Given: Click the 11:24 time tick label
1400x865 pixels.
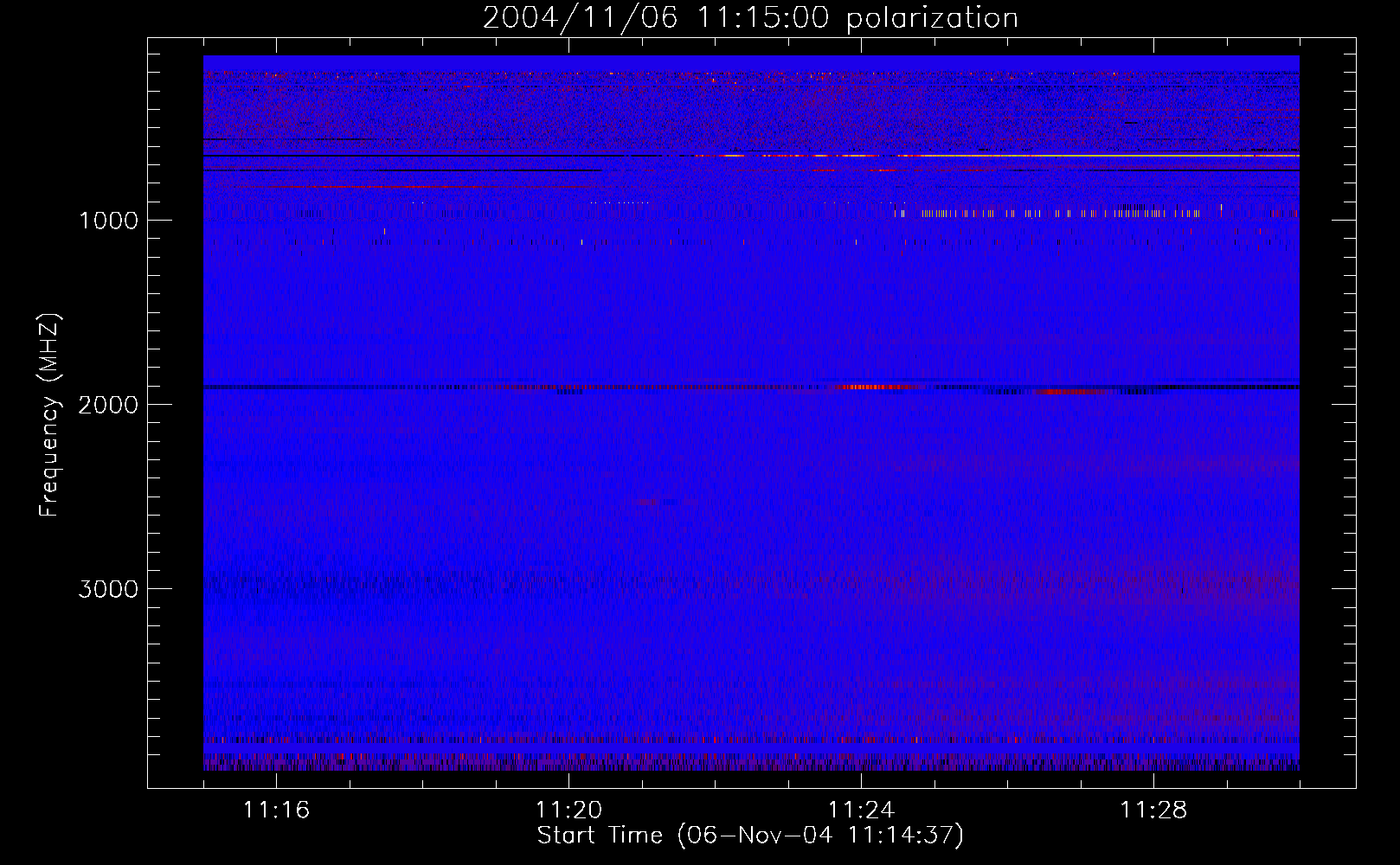Looking at the screenshot, I should [x=861, y=811].
